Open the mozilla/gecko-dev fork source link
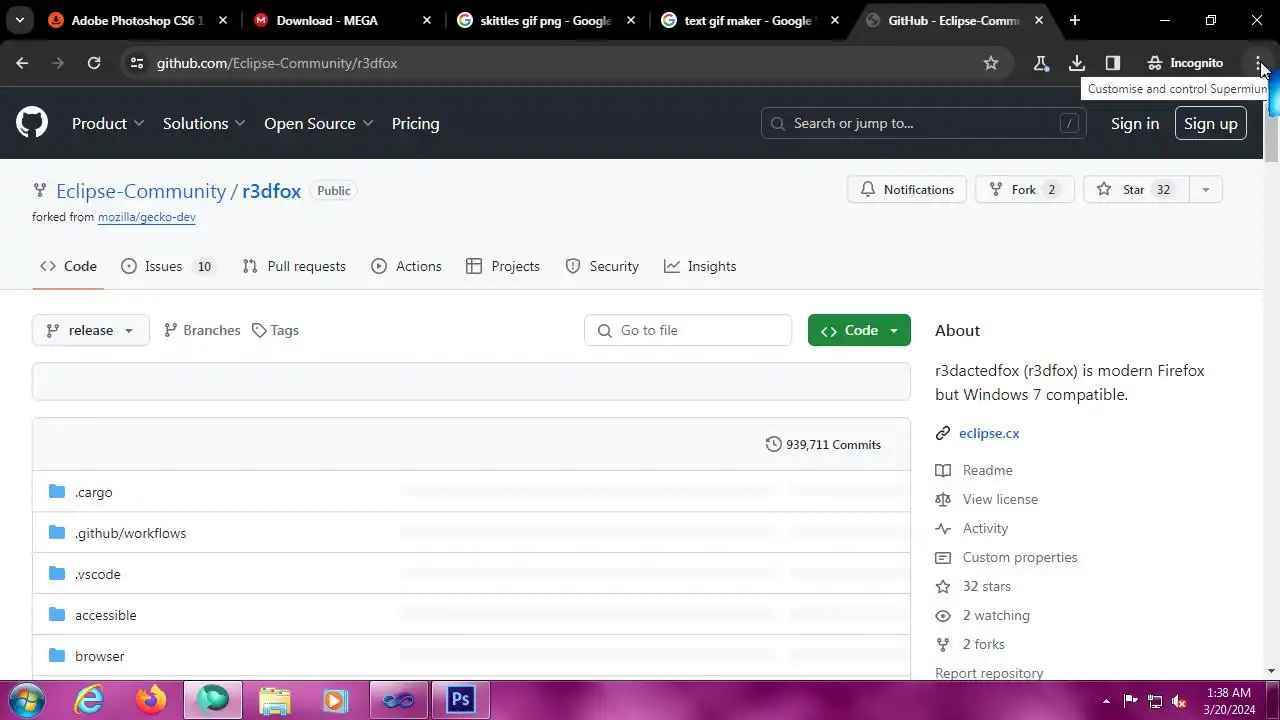1280x720 pixels. coord(146,217)
